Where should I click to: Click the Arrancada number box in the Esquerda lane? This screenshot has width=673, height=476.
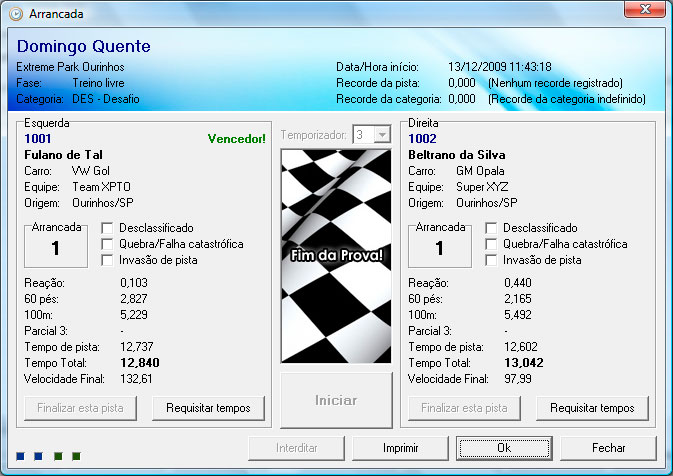tap(56, 246)
